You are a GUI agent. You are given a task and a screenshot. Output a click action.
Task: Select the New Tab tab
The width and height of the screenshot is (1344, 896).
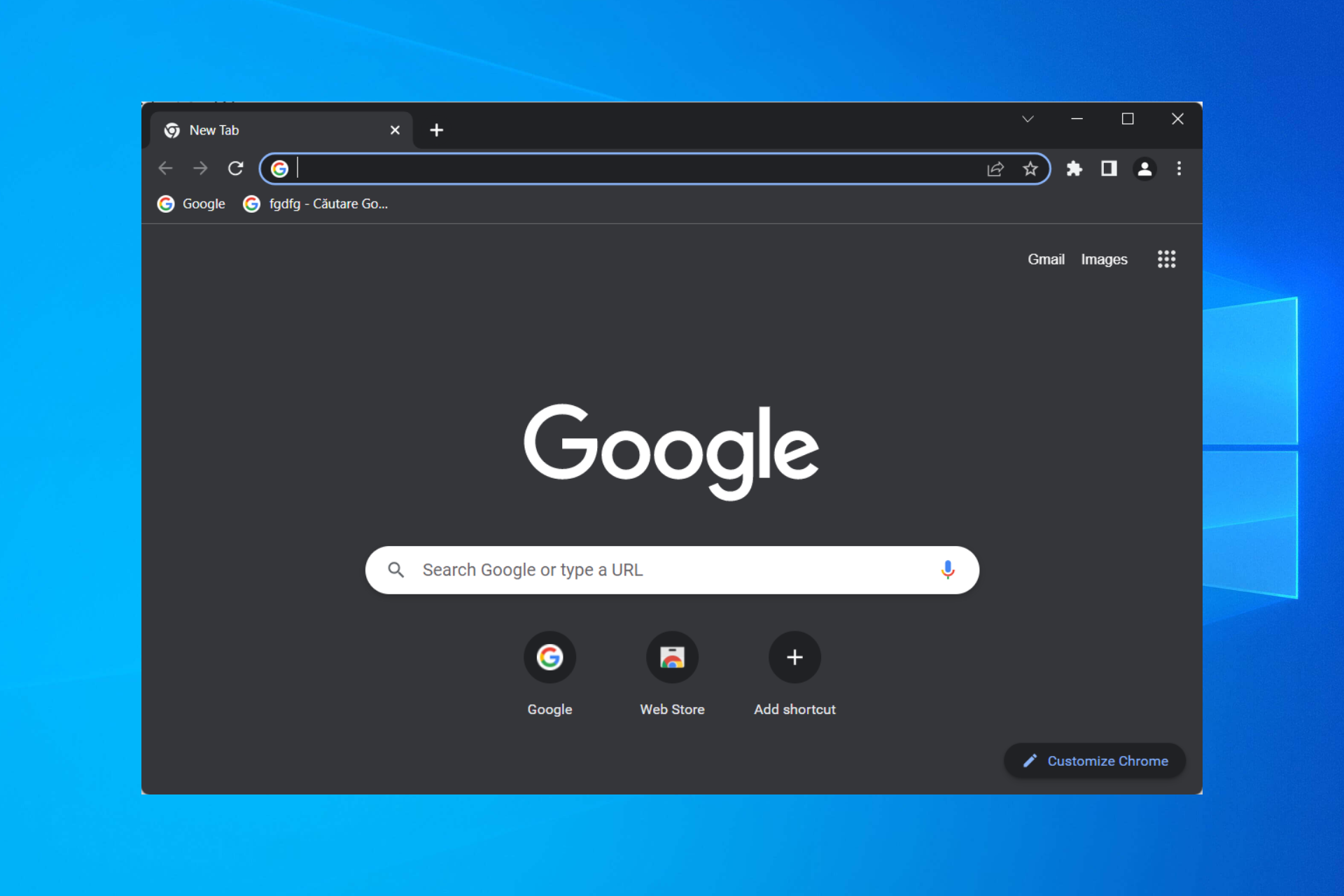(x=281, y=130)
